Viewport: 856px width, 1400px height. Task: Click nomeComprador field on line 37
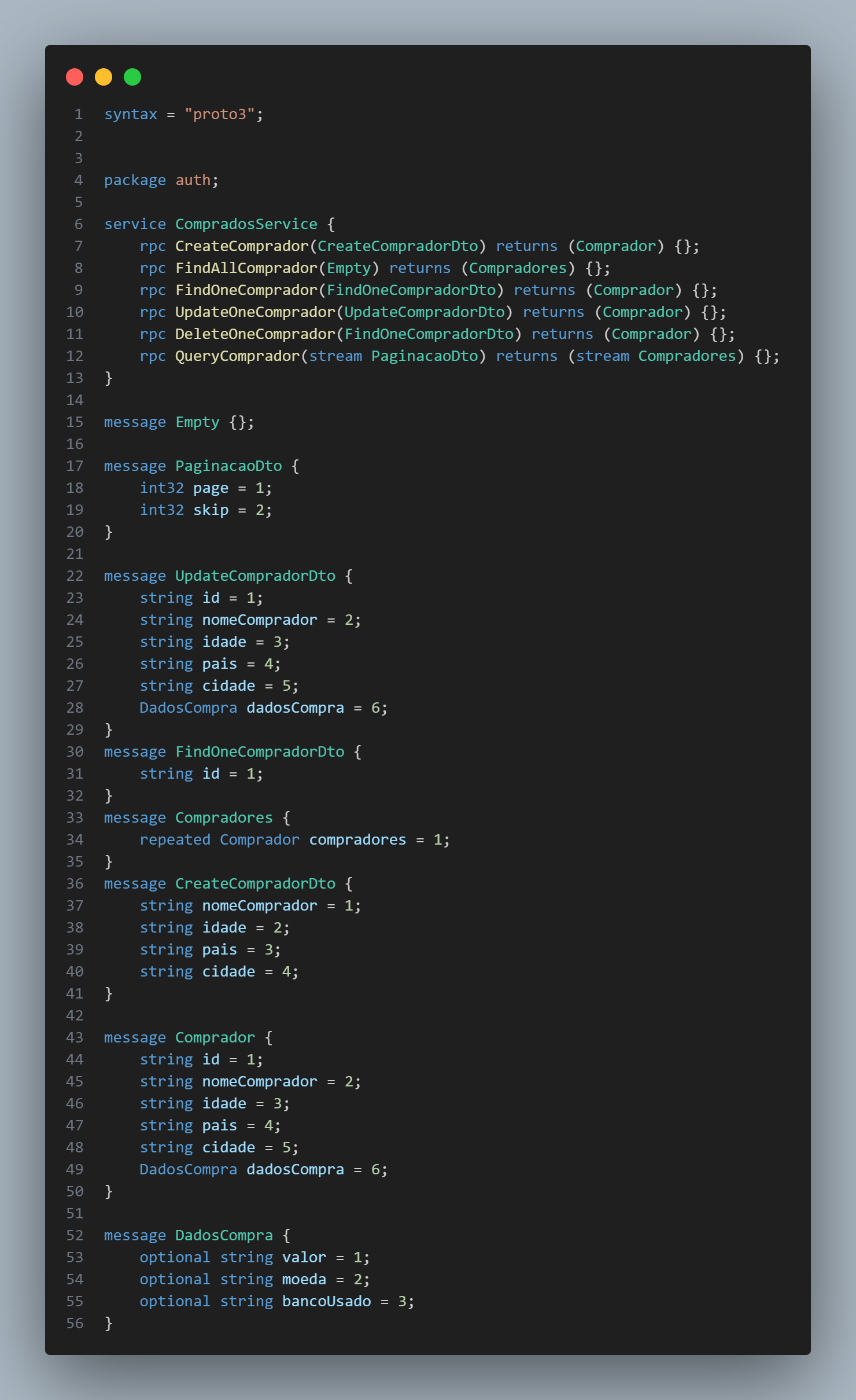[x=260, y=905]
